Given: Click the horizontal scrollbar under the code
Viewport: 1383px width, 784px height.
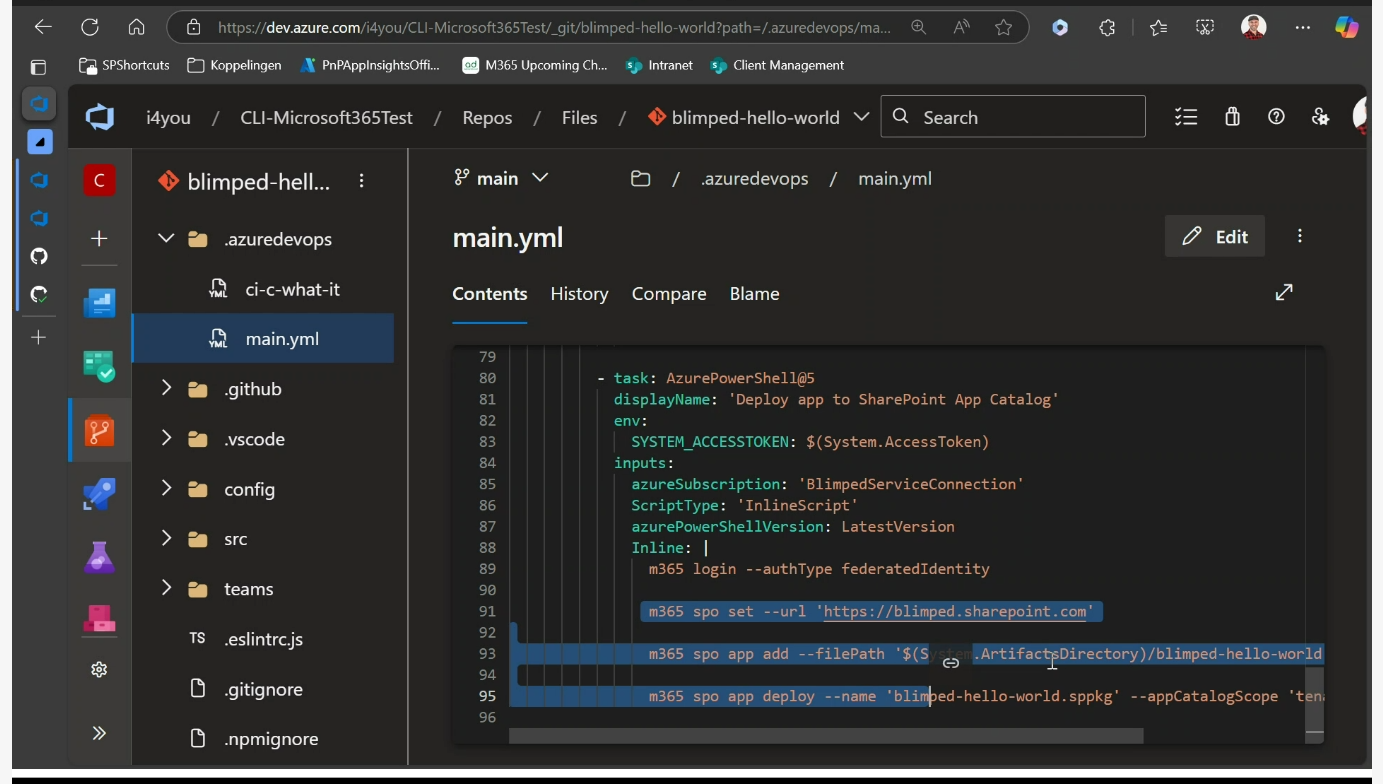Looking at the screenshot, I should (826, 736).
